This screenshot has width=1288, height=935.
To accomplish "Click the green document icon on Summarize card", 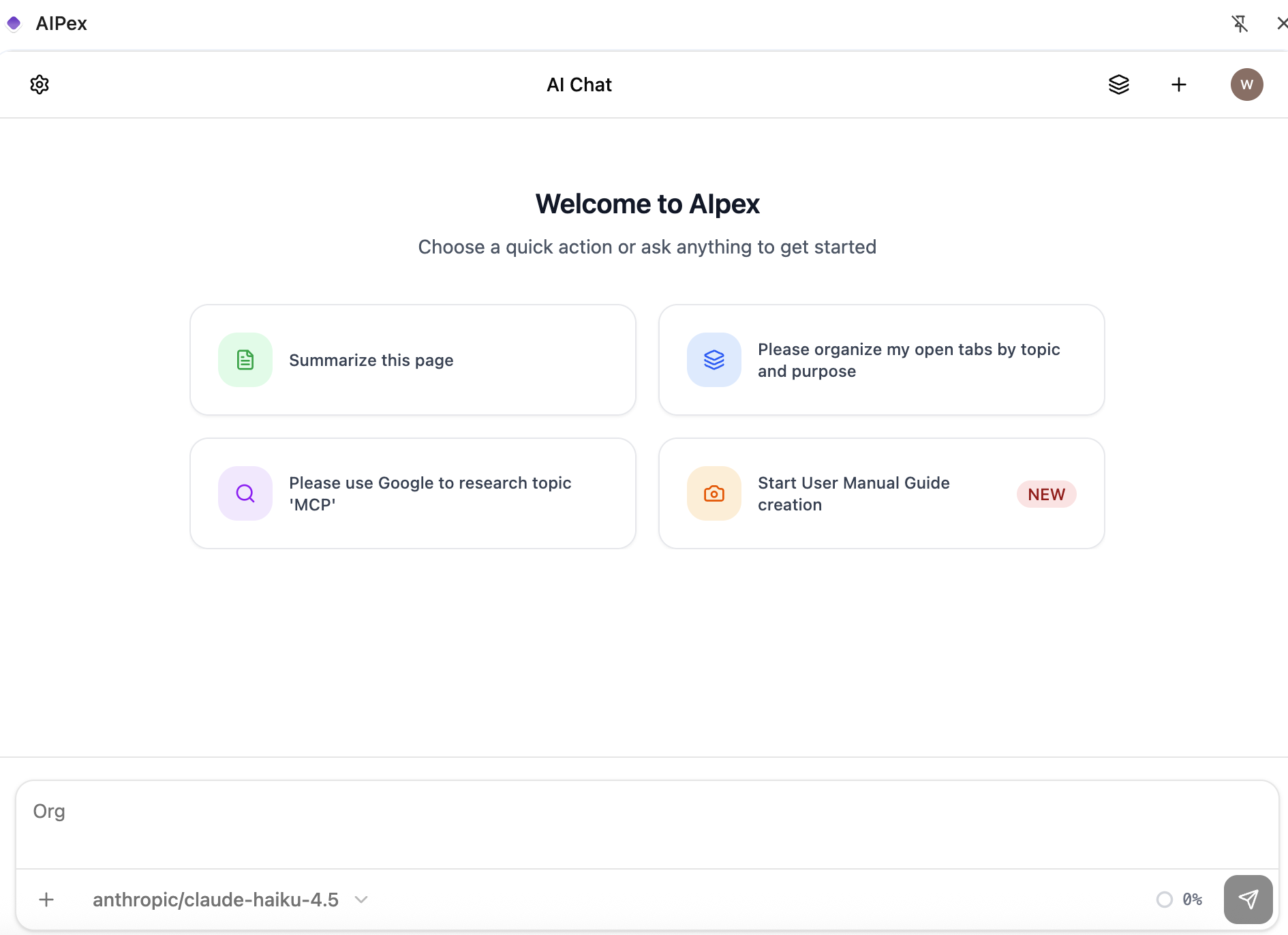I will click(245, 360).
